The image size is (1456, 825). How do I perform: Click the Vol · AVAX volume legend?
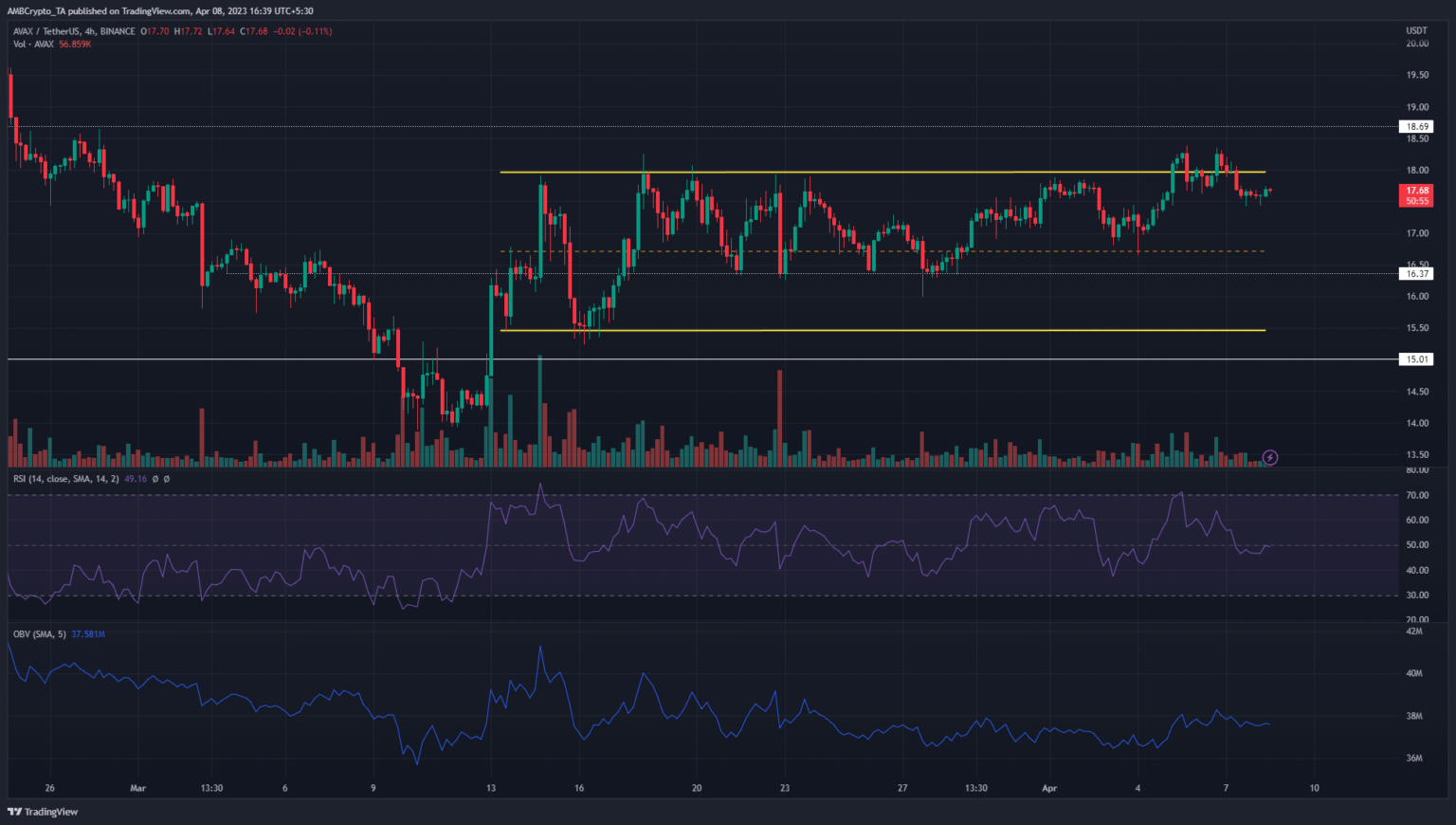pos(33,45)
